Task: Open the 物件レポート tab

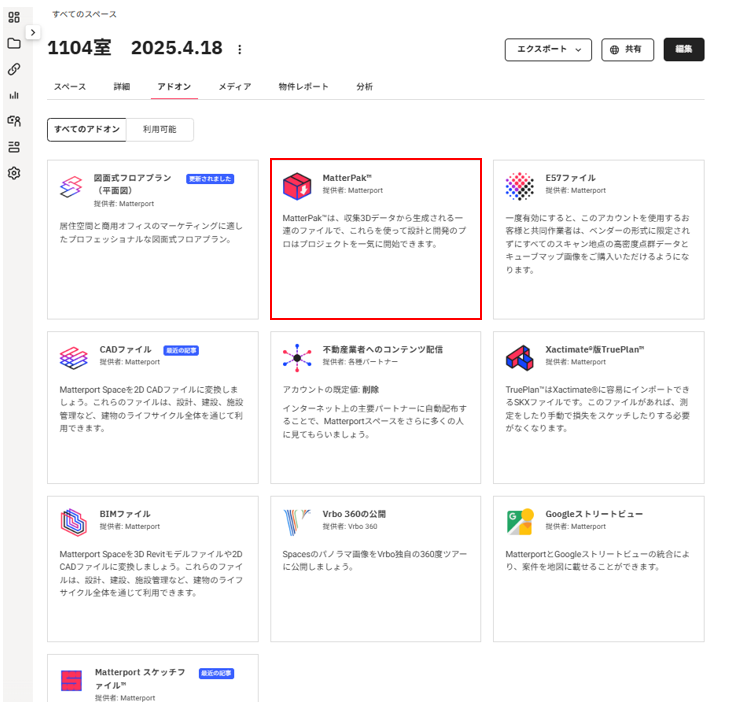Action: (303, 87)
